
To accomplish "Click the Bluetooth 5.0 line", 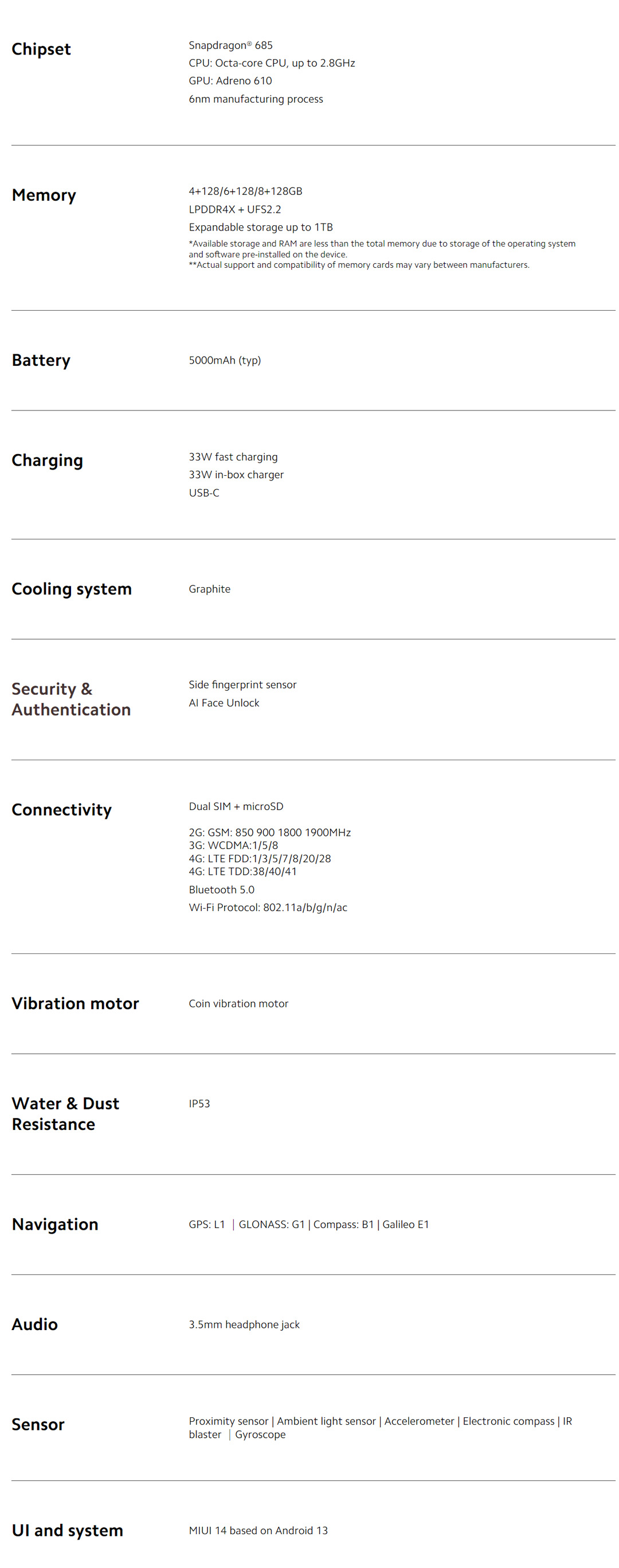I will coord(221,889).
